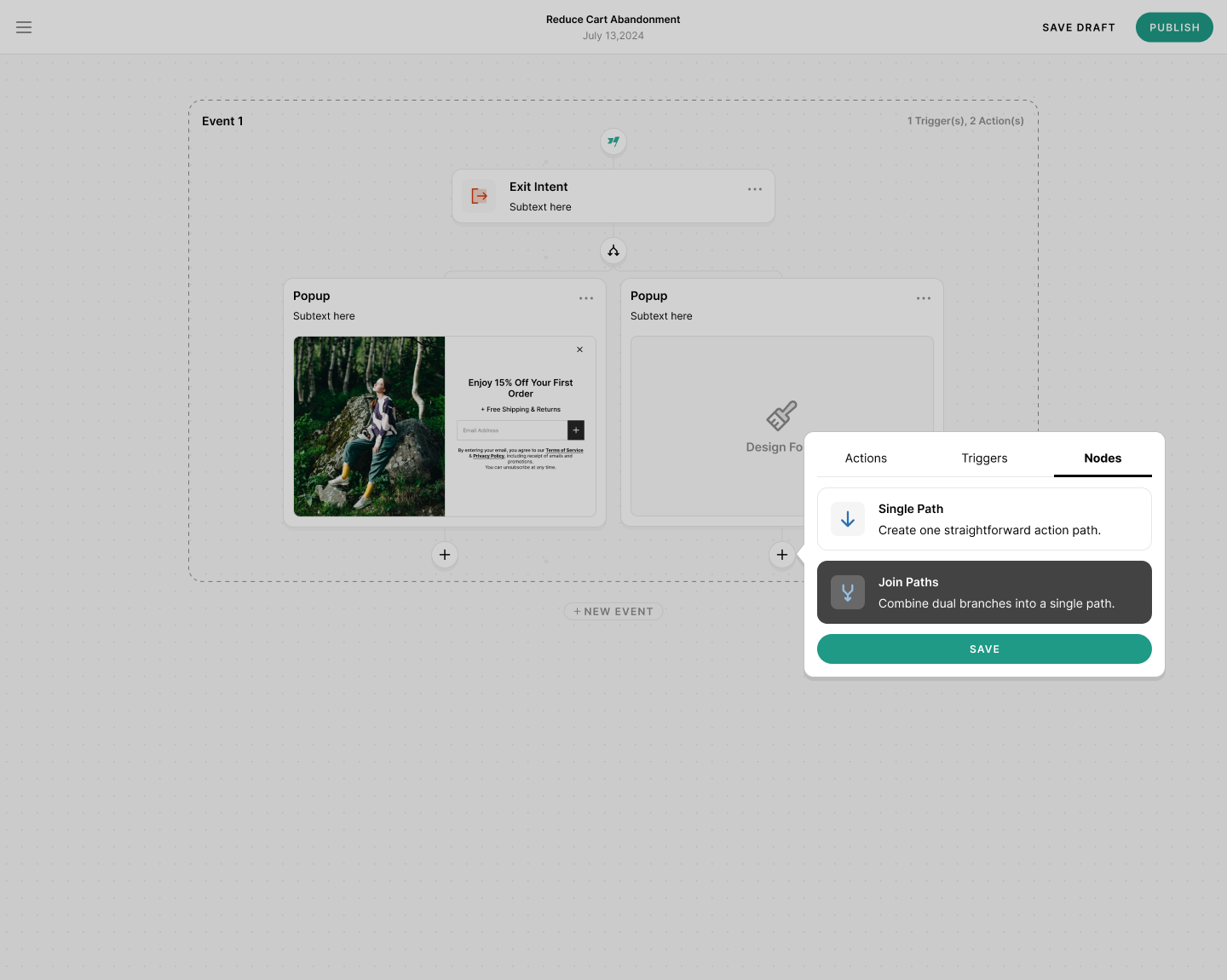Click Save Draft
Viewport: 1227px width, 980px height.
(1079, 27)
